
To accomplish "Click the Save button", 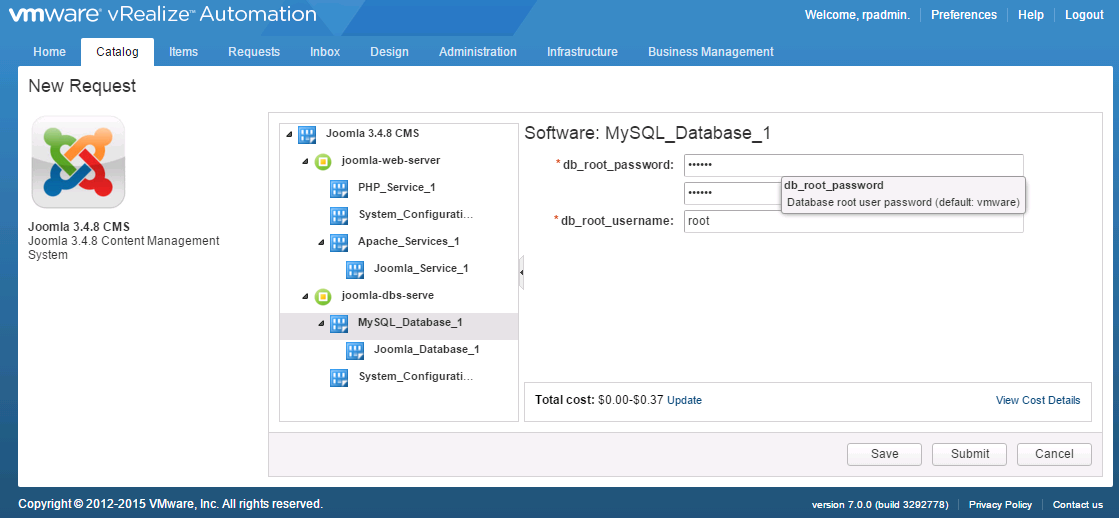I will pyautogui.click(x=884, y=454).
